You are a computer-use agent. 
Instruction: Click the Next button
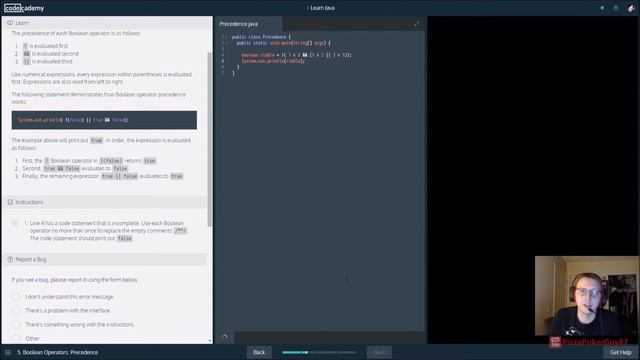[x=379, y=352]
